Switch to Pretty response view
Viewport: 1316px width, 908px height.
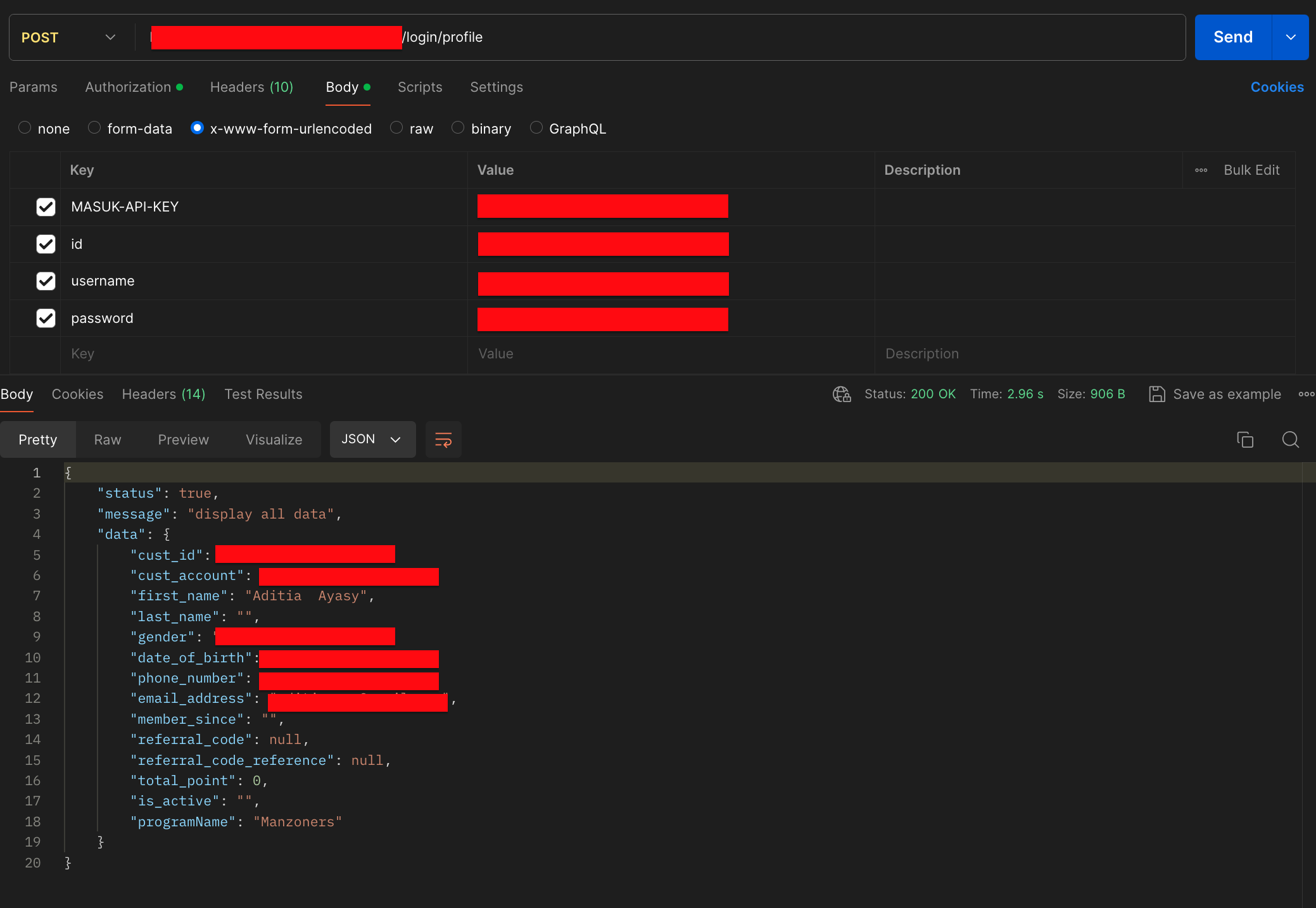click(38, 439)
